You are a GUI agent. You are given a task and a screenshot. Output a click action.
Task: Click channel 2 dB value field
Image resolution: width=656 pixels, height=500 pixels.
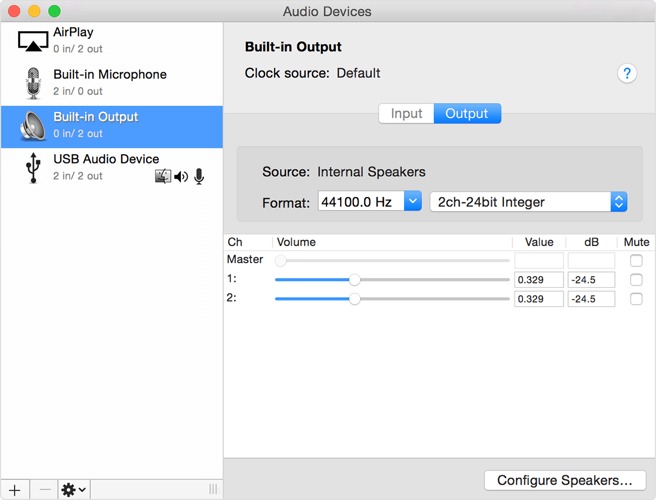590,299
